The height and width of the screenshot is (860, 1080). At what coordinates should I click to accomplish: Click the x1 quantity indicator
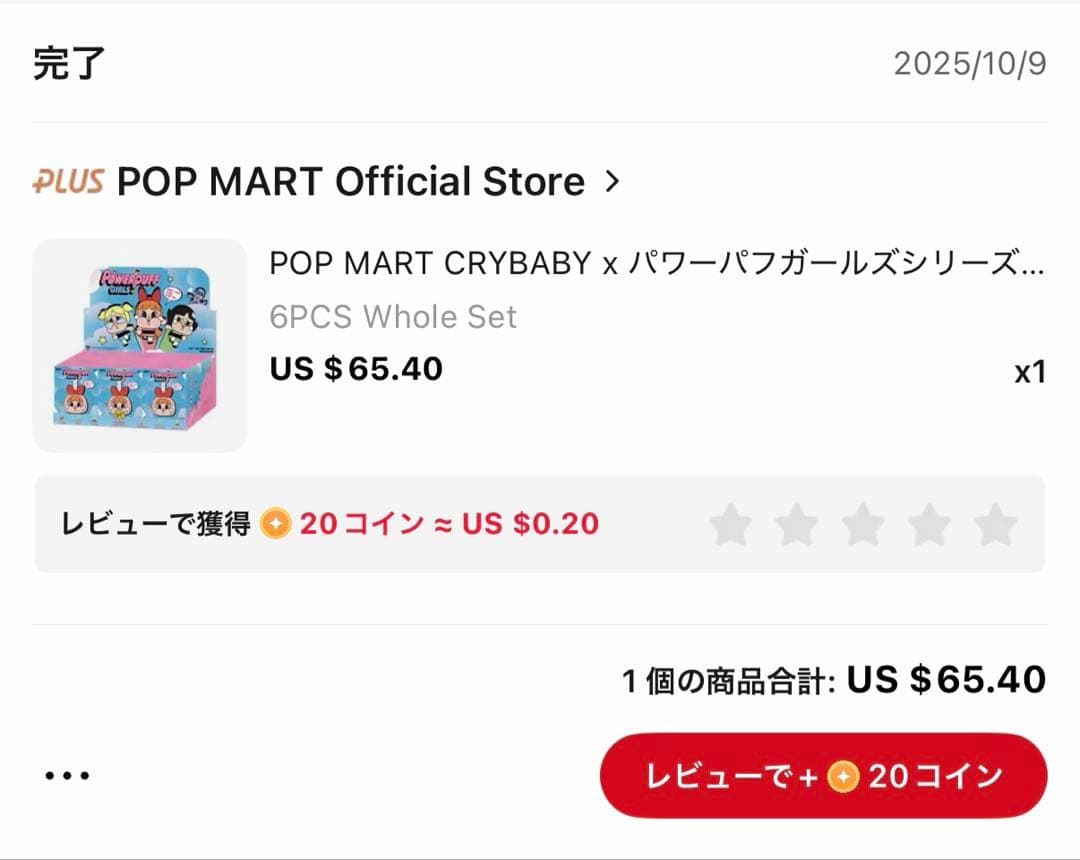coord(1032,371)
